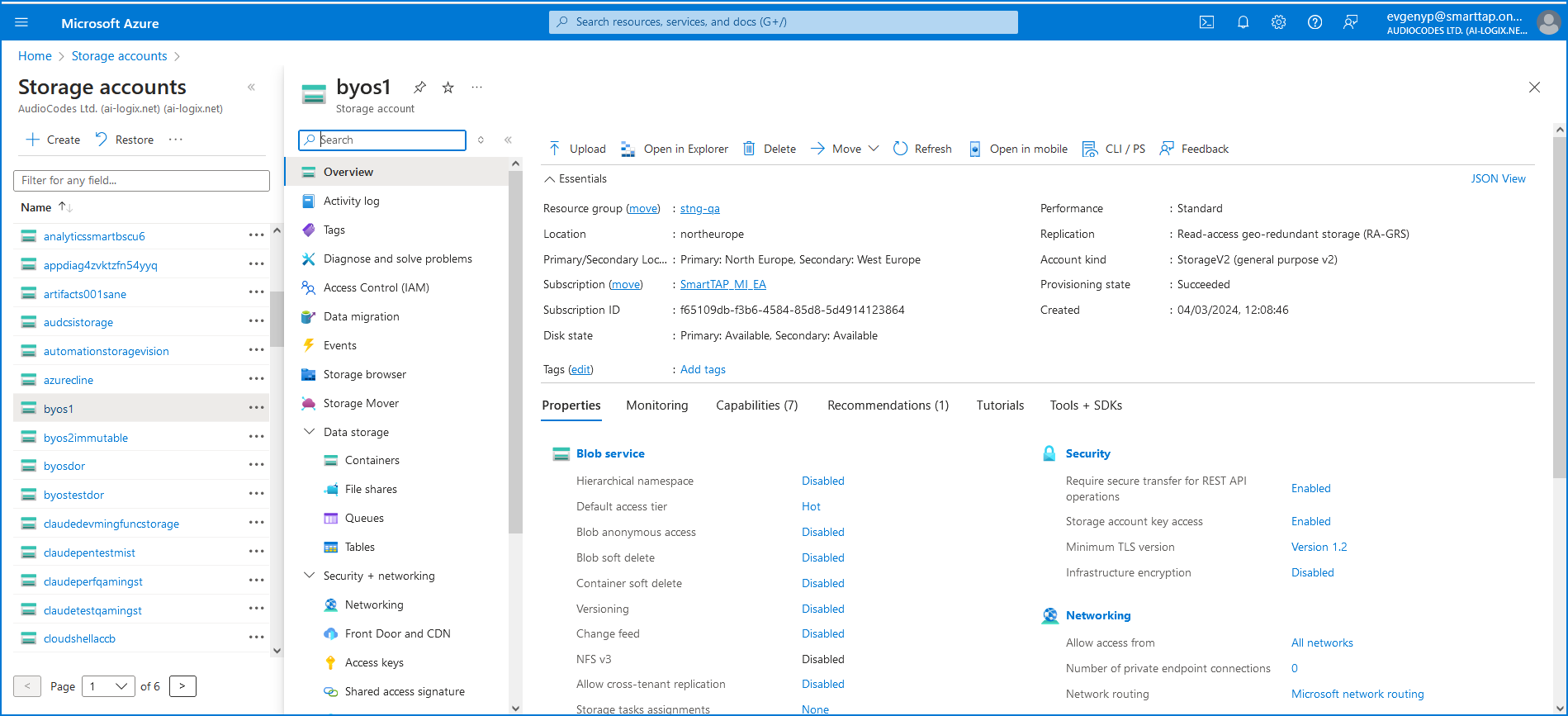Open the page number dropdown
This screenshot has width=1568, height=716.
108,686
